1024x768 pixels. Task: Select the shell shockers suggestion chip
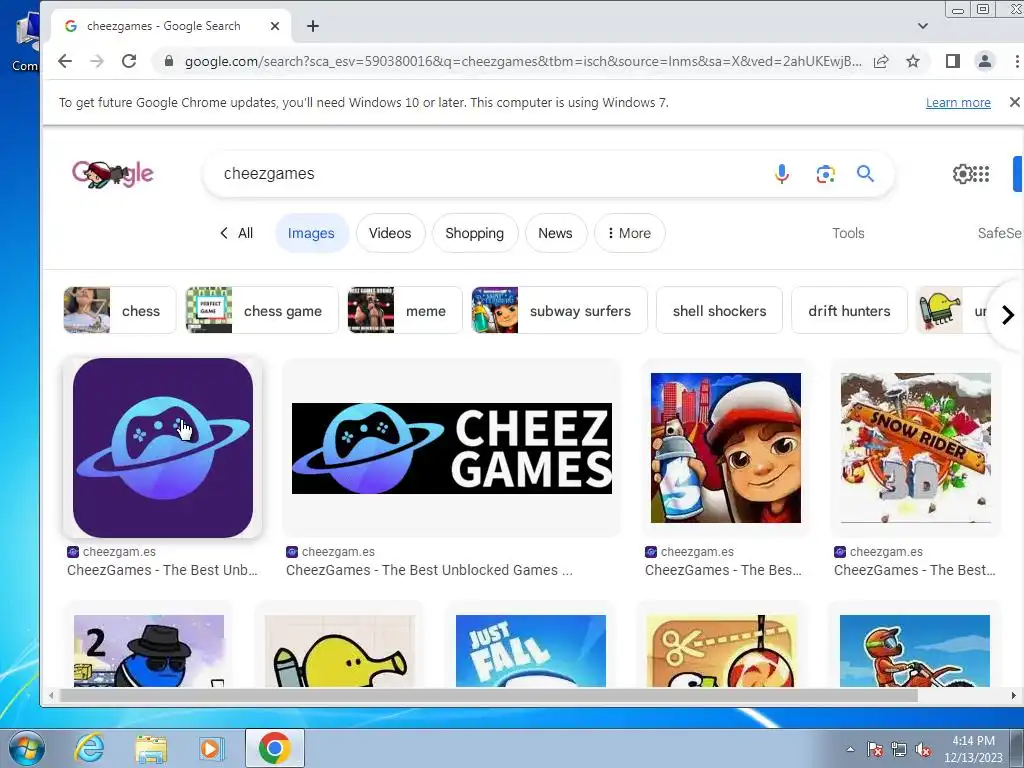(x=719, y=310)
